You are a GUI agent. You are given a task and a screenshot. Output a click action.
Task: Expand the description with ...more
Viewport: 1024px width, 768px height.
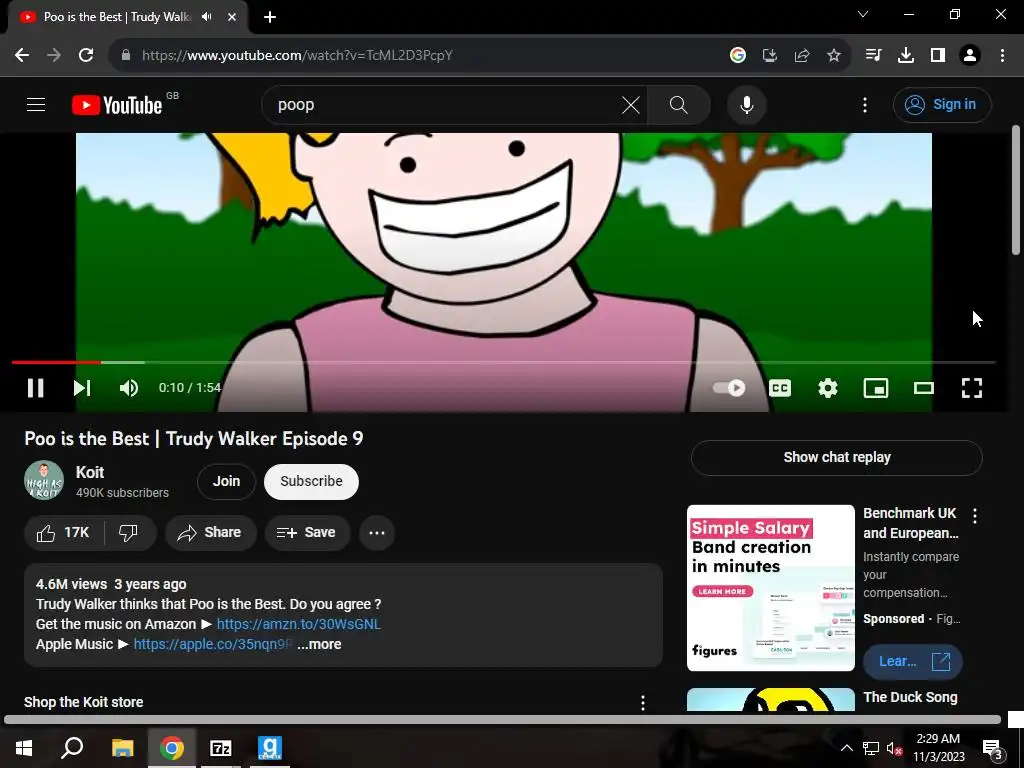point(319,645)
